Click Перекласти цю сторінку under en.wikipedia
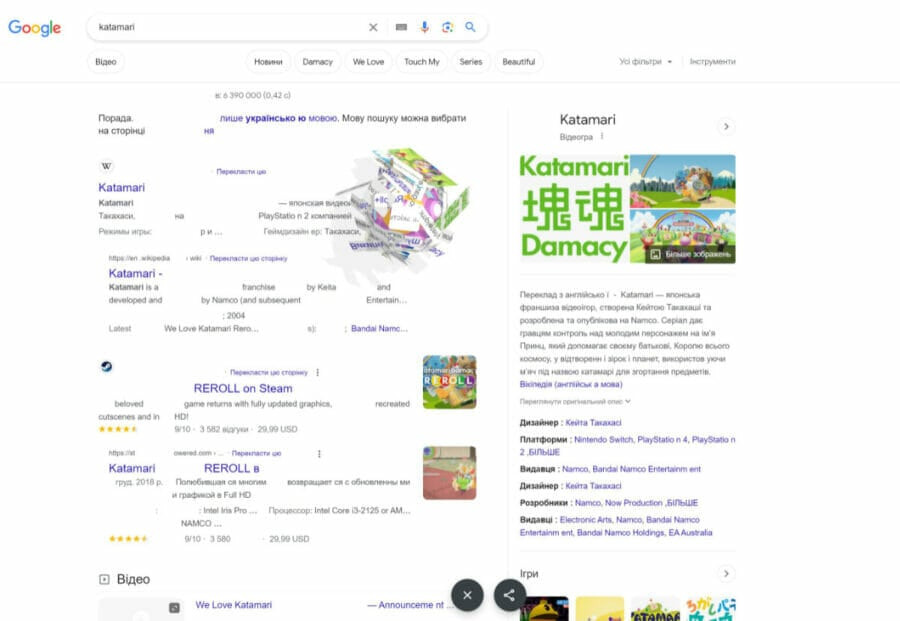900x621 pixels. click(249, 258)
